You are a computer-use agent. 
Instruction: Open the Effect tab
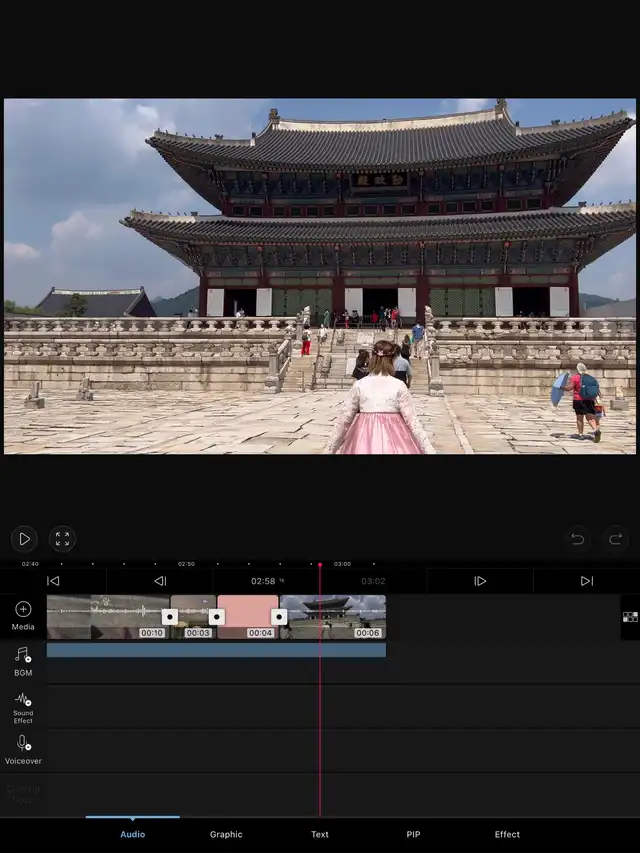tap(507, 834)
